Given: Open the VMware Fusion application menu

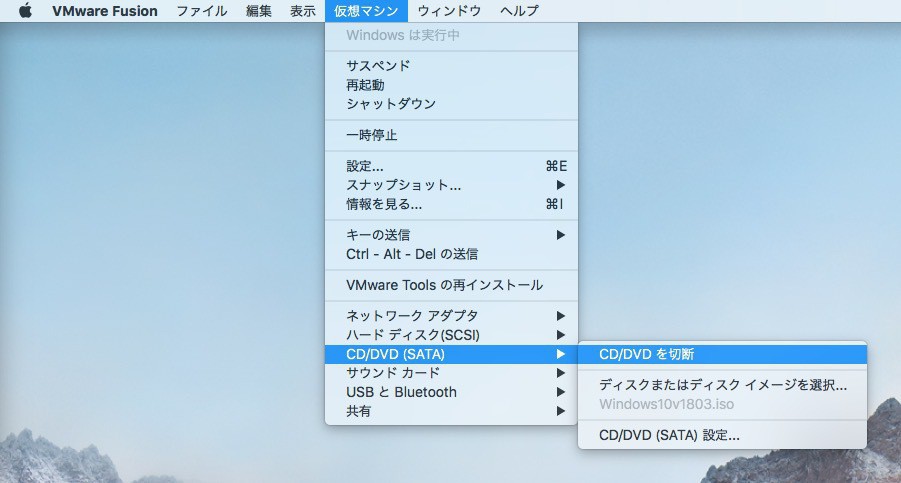Looking at the screenshot, I should 105,11.
